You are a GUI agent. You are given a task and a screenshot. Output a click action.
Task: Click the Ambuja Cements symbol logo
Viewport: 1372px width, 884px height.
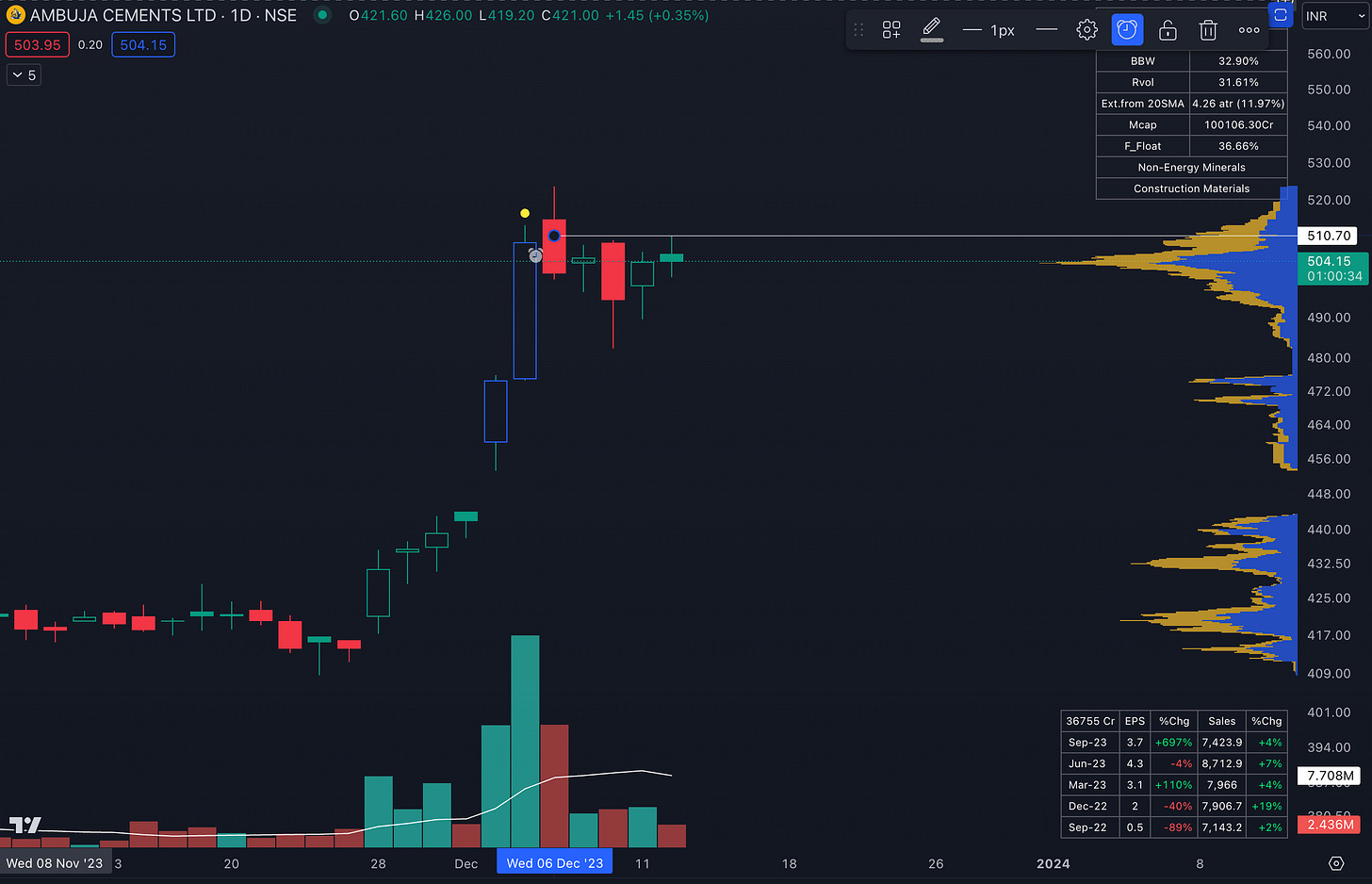click(15, 15)
